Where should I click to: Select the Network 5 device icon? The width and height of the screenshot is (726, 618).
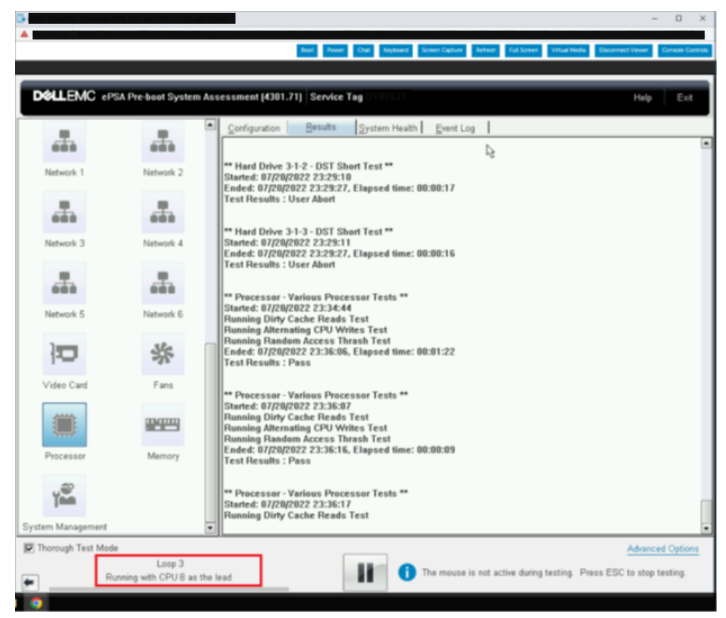64,283
